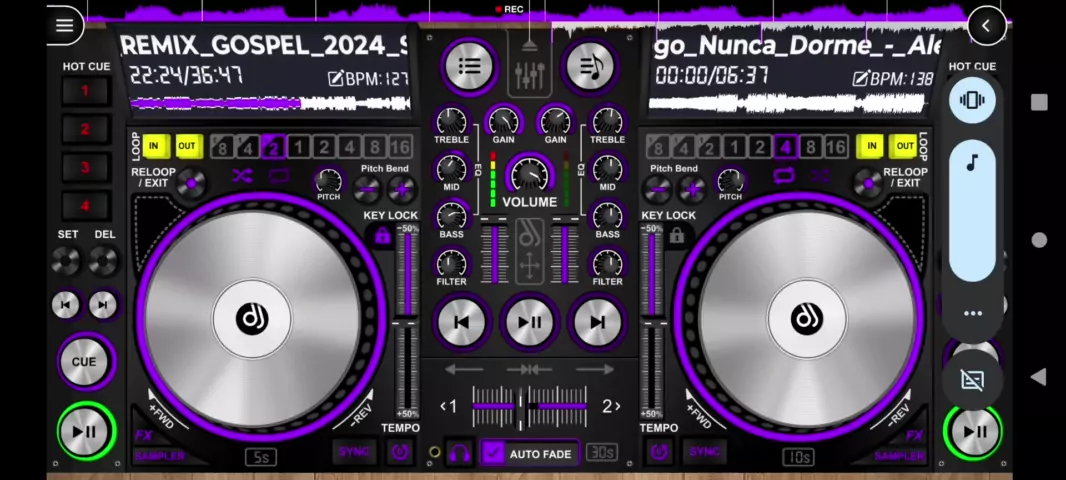This screenshot has width=1066, height=480.
Task: Toggle left deck key lock padlock
Action: tap(381, 237)
